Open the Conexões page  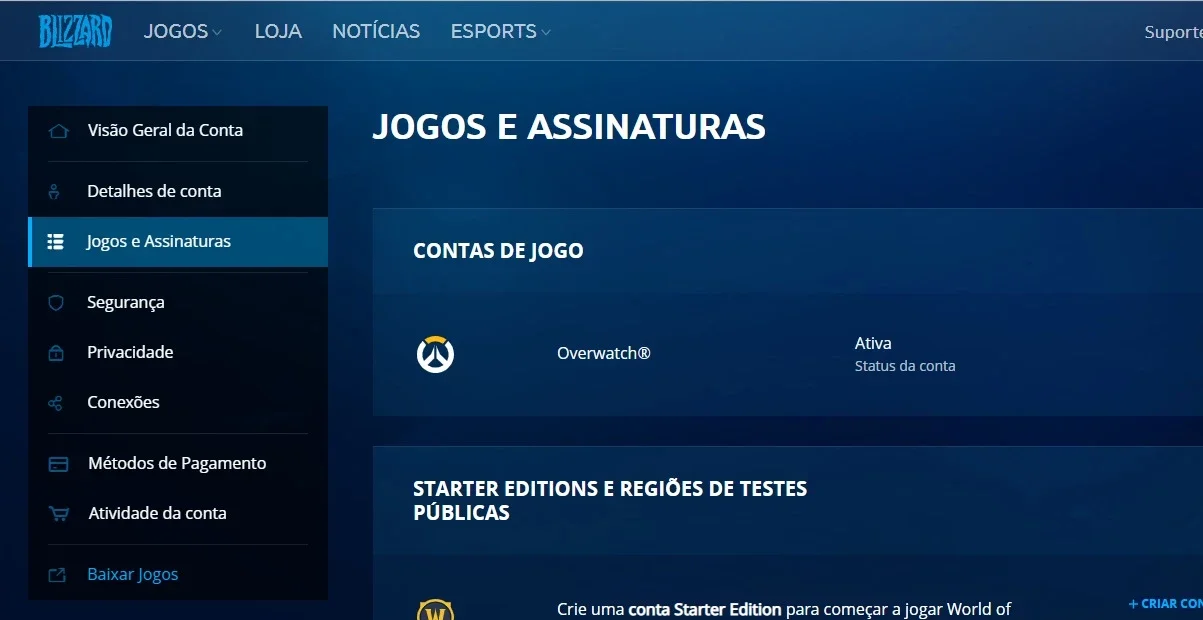coord(178,403)
